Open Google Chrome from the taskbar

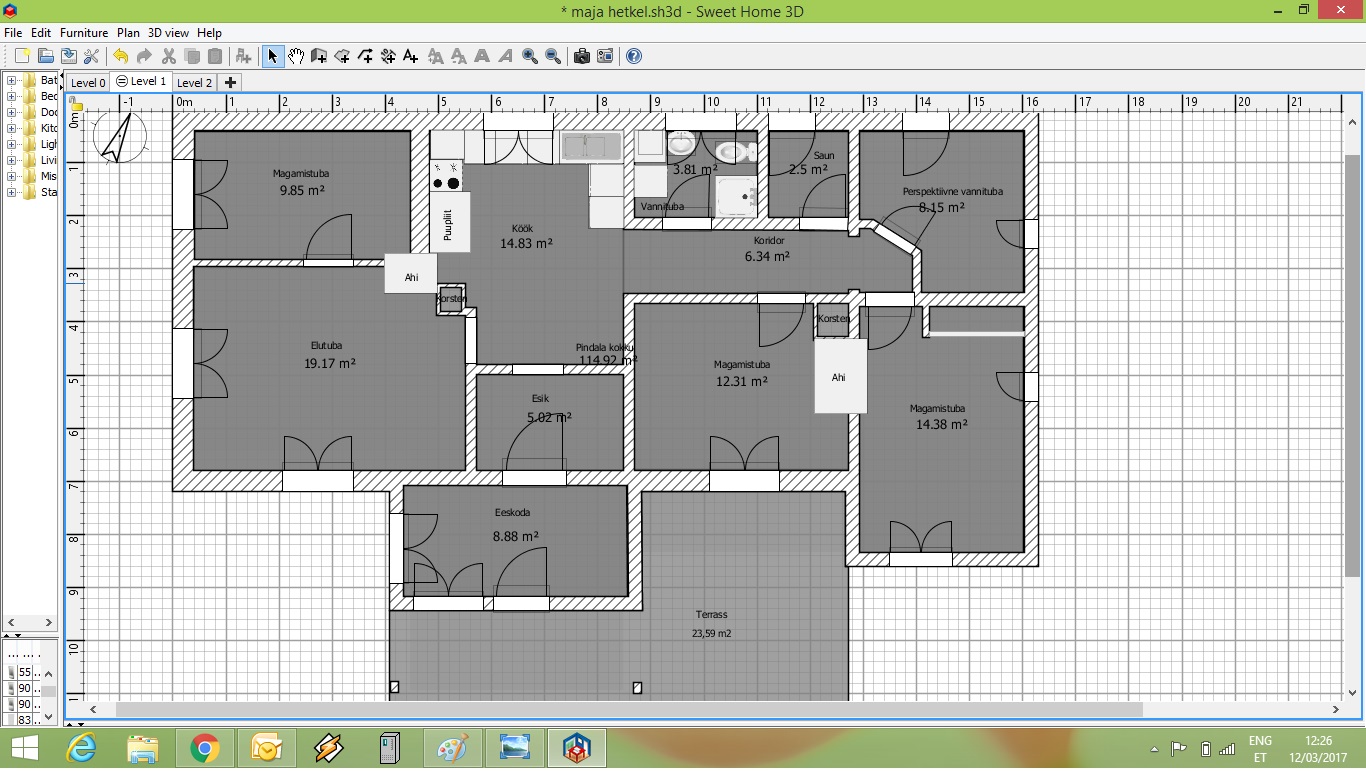click(x=205, y=748)
